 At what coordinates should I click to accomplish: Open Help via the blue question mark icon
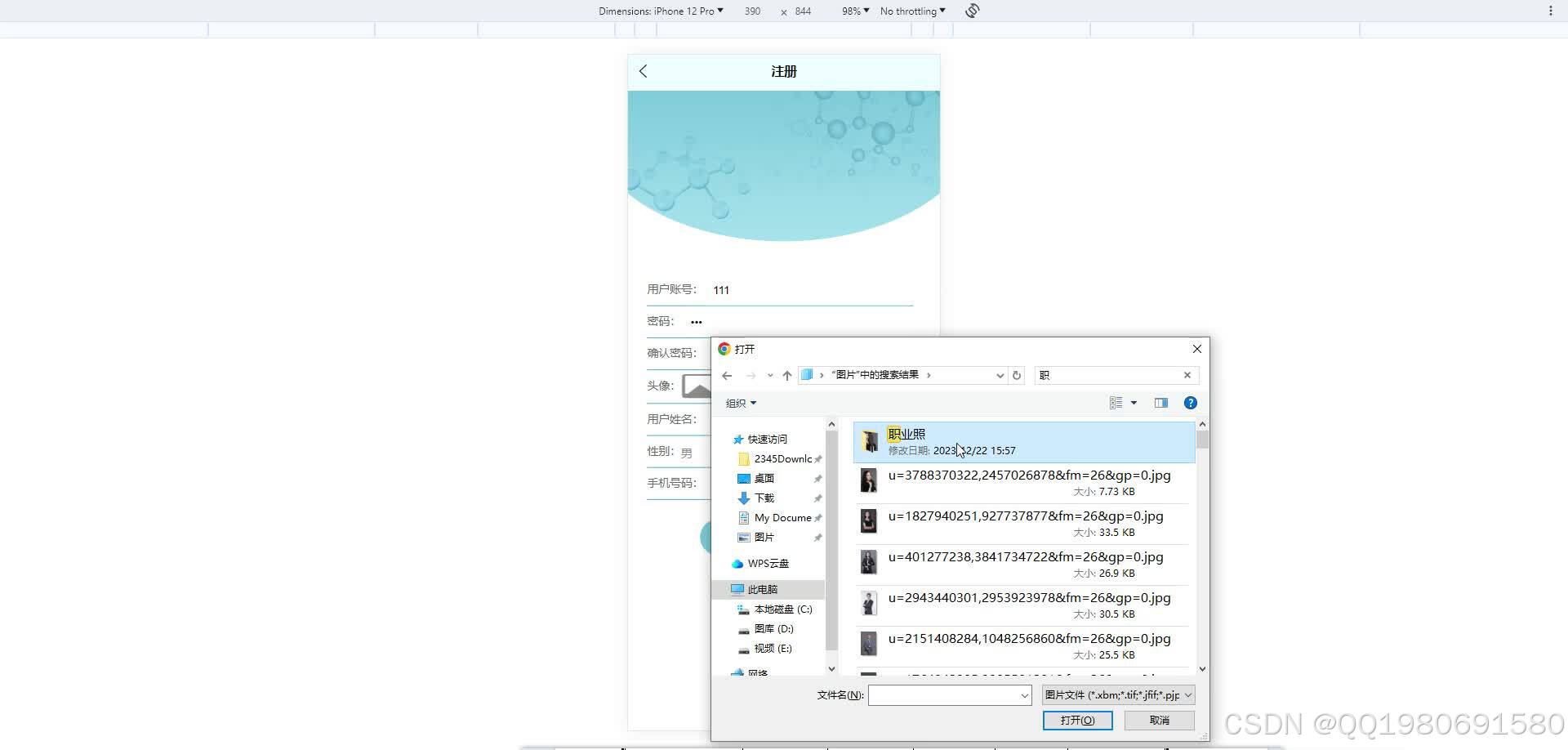click(1190, 403)
